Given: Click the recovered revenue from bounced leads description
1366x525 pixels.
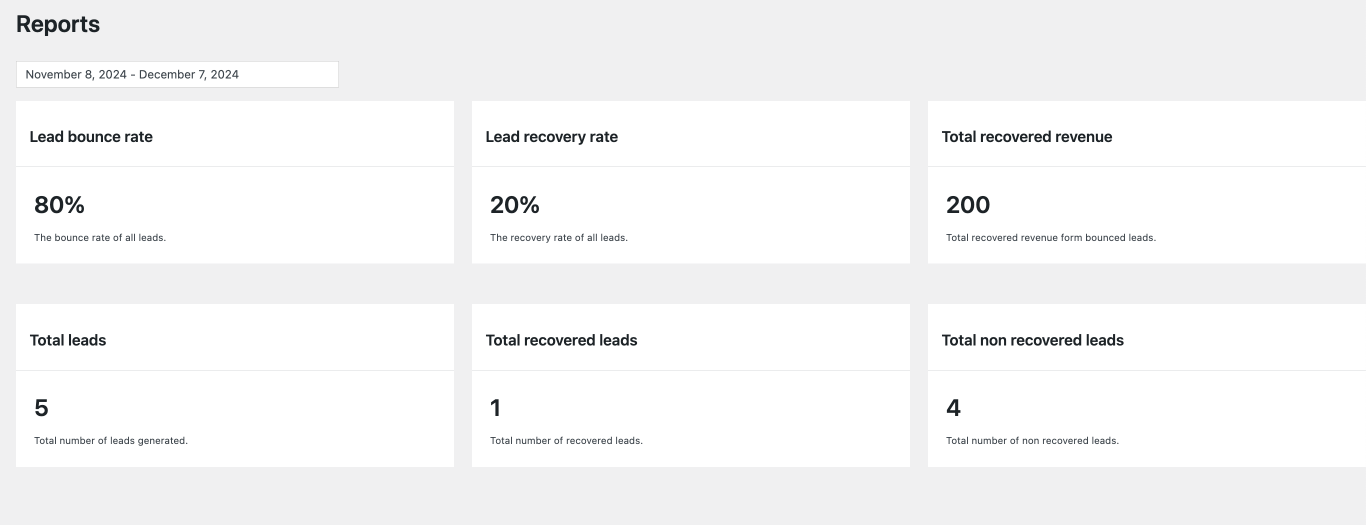Looking at the screenshot, I should coord(1051,238).
